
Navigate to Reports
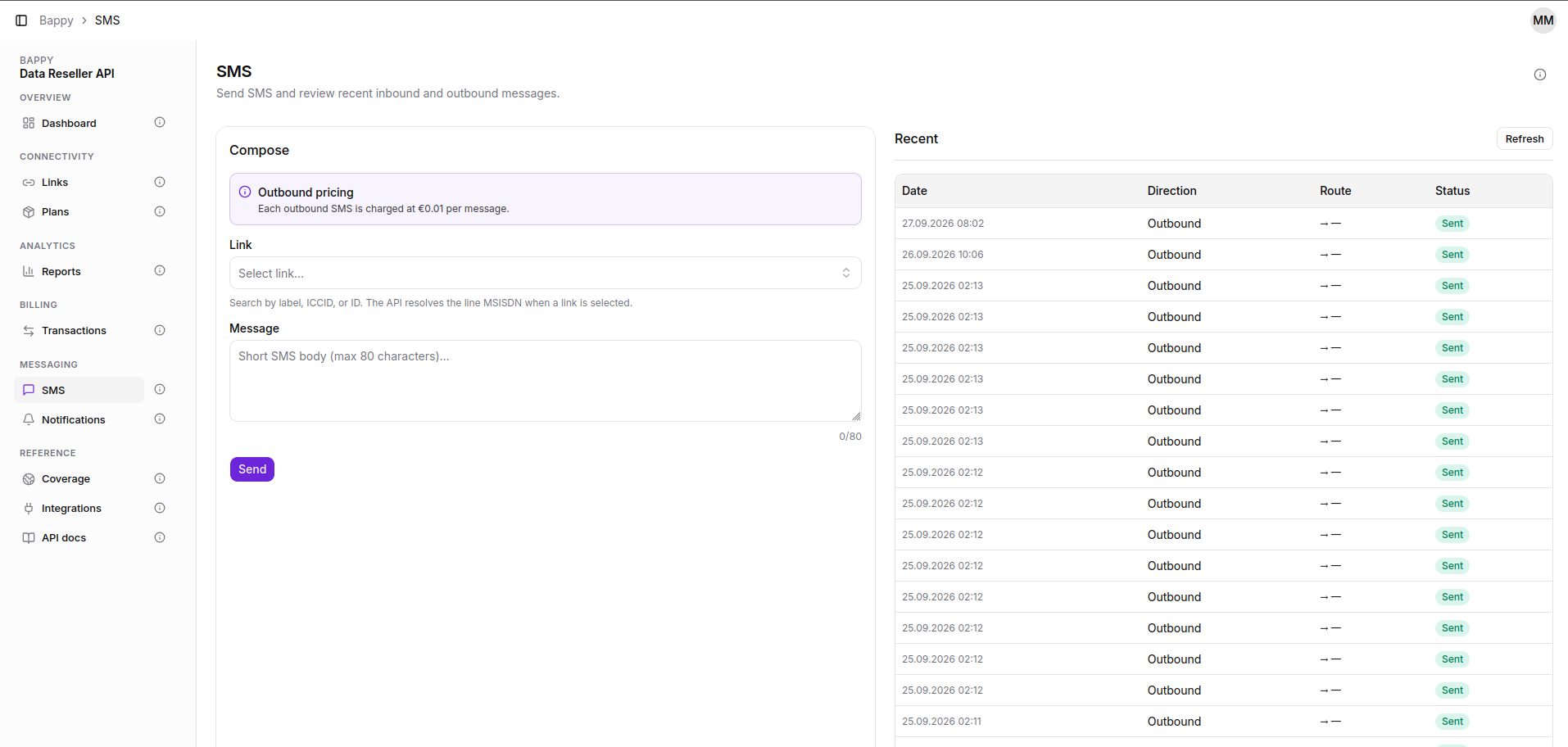[x=79, y=271]
